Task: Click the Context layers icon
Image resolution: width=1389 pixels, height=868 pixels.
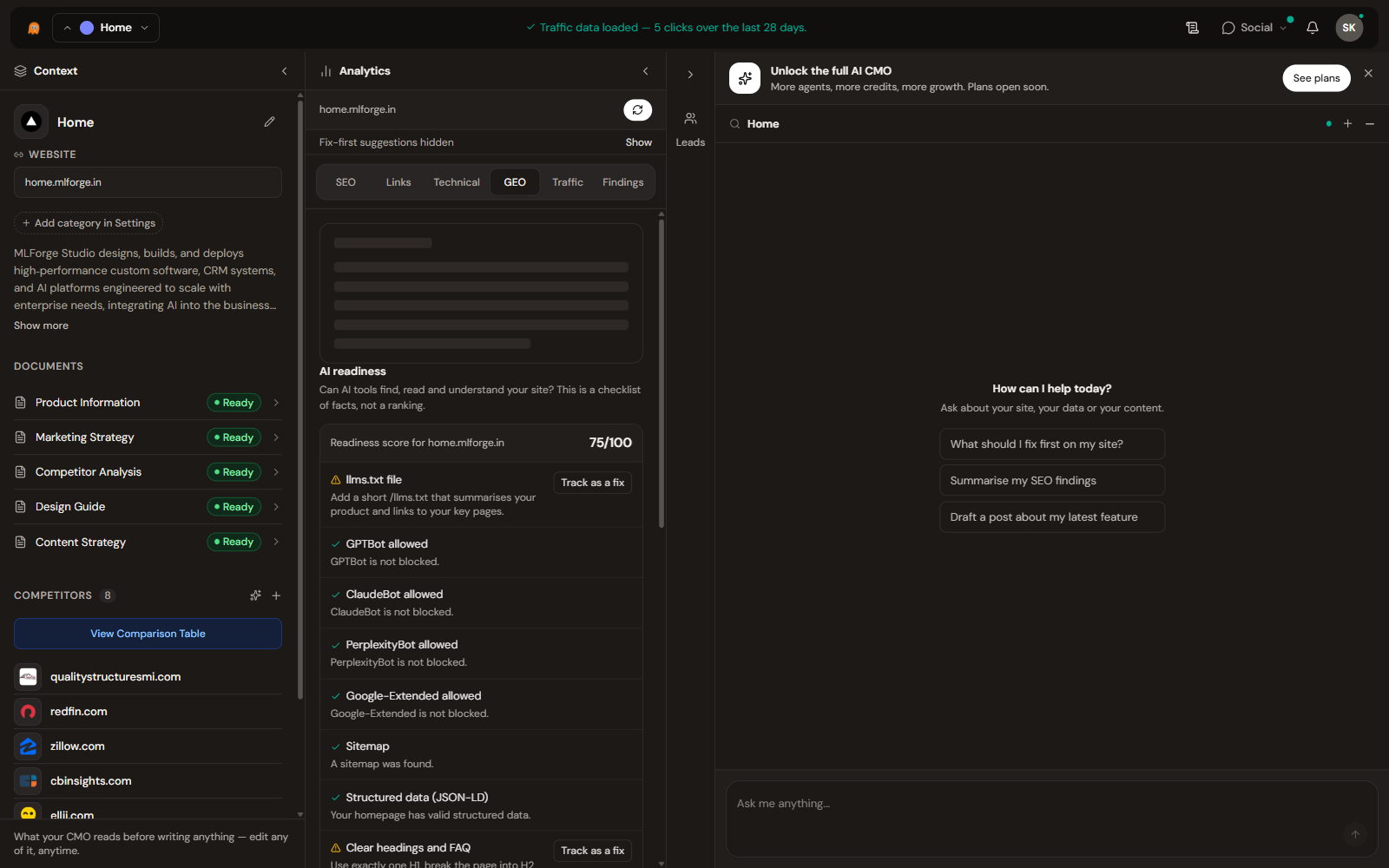Action: coord(21,71)
